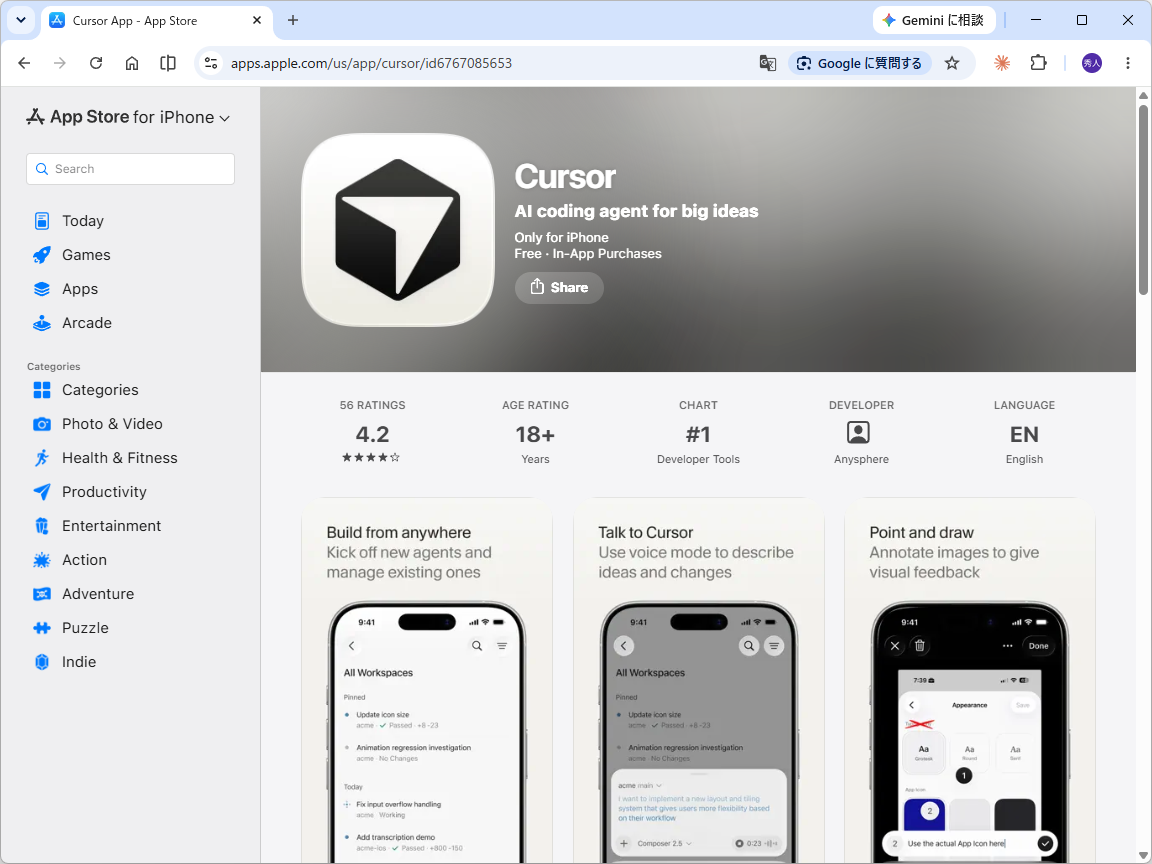1152x864 pixels.
Task: Click the page vertical scrollbar
Action: coord(1143,198)
